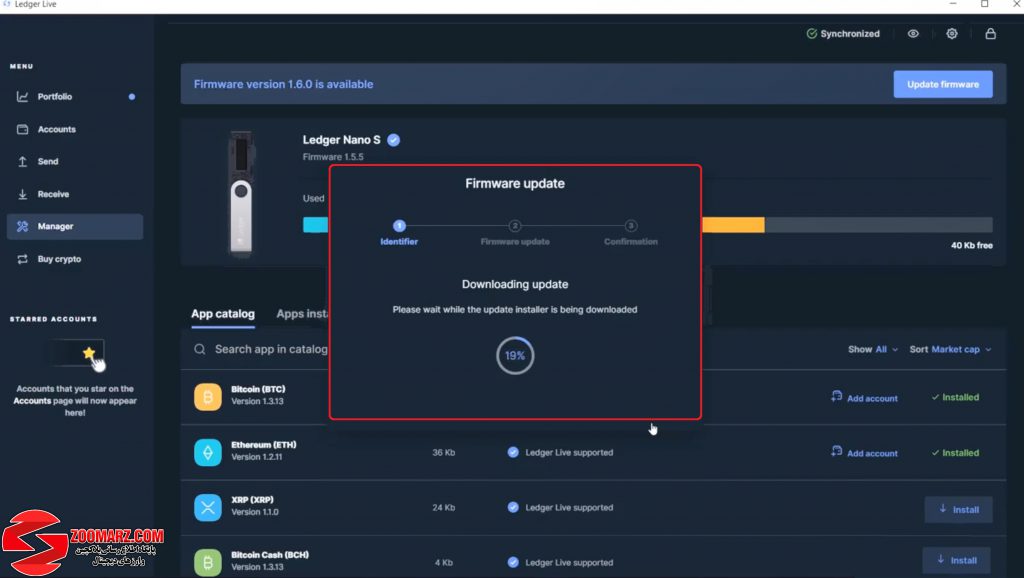This screenshot has width=1024, height=578.
Task: Select Manager in the sidebar menu
Action: click(x=74, y=227)
